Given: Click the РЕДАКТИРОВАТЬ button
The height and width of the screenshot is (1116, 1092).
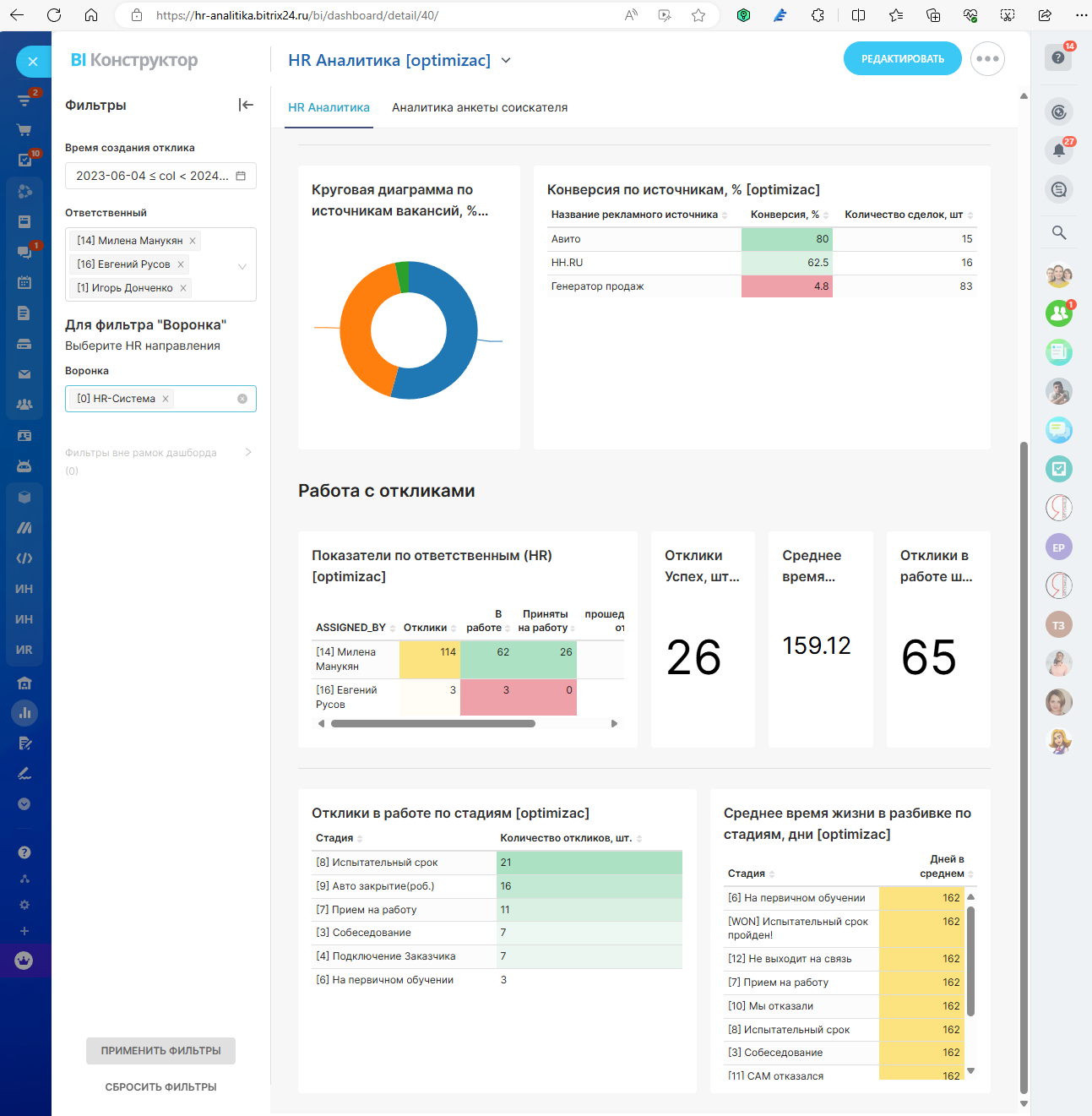Looking at the screenshot, I should (x=902, y=59).
